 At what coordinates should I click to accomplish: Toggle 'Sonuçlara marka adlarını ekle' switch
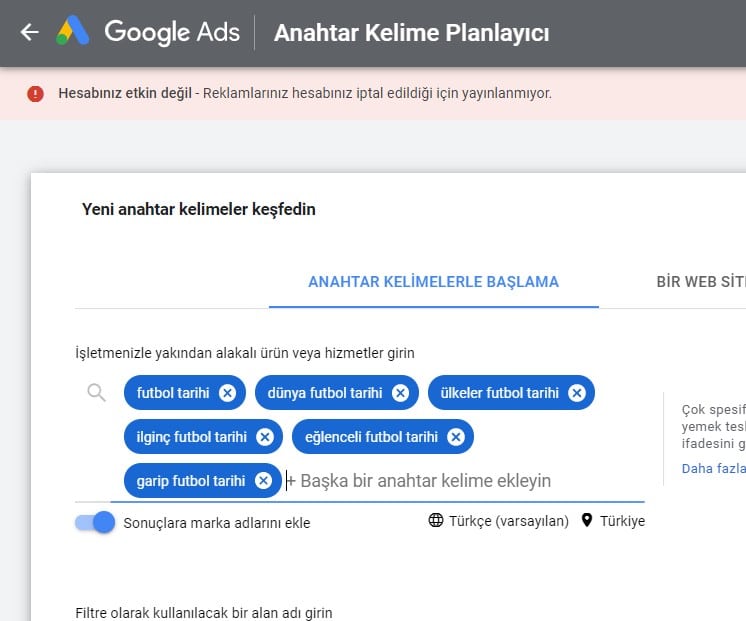(95, 522)
